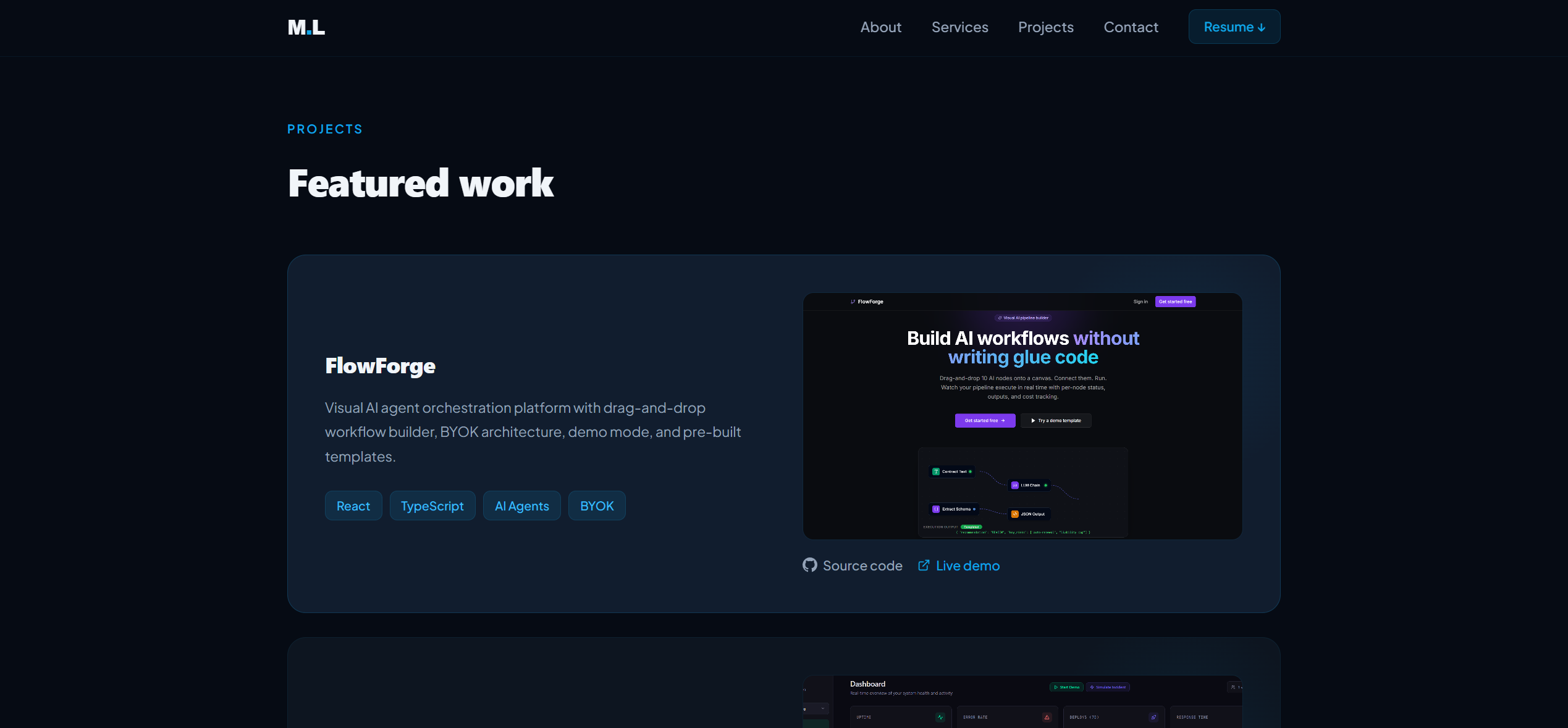The width and height of the screenshot is (1568, 728).
Task: Click the FlowForge project title
Action: click(381, 366)
